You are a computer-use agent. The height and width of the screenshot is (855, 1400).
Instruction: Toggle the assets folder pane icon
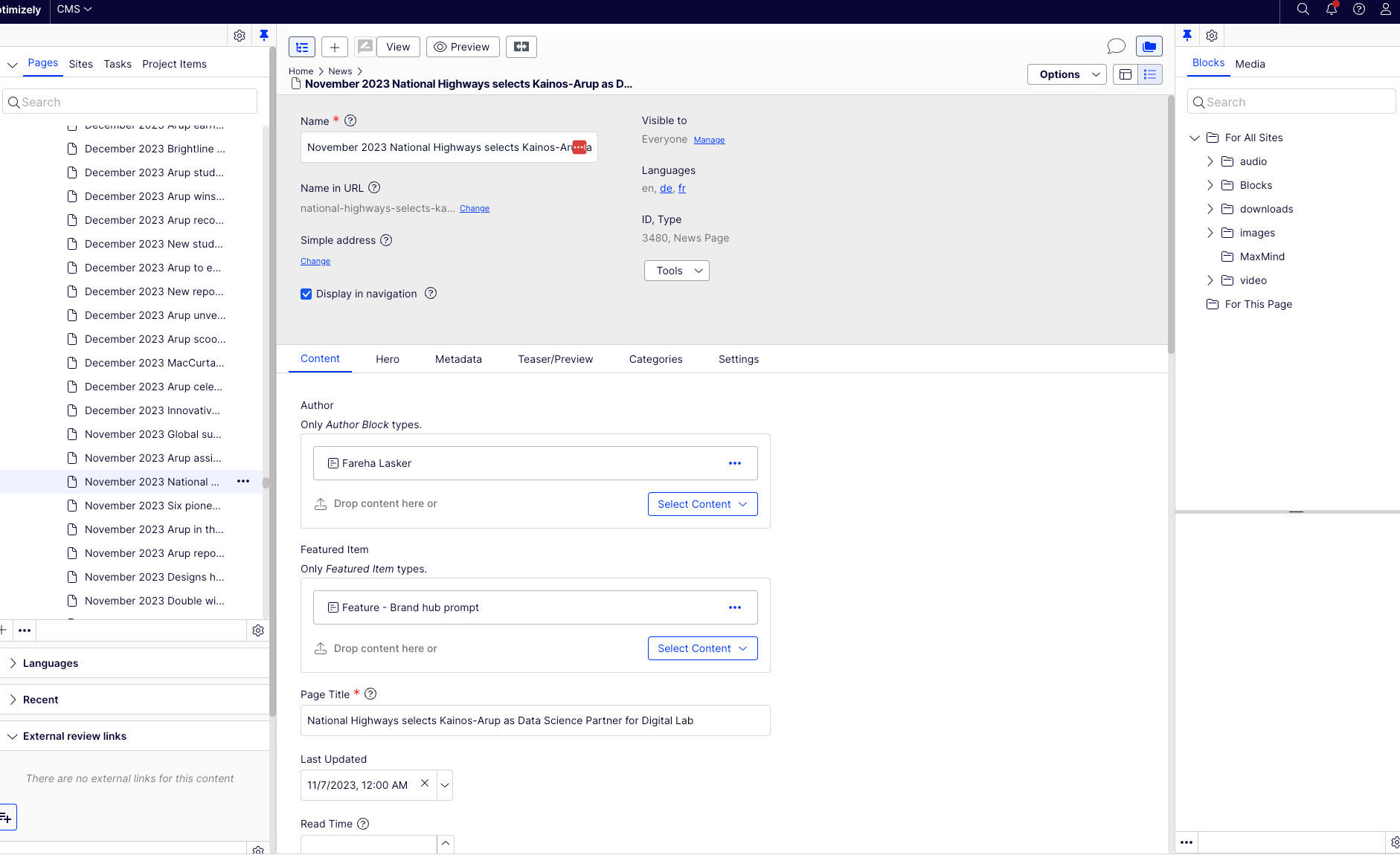point(1149,47)
